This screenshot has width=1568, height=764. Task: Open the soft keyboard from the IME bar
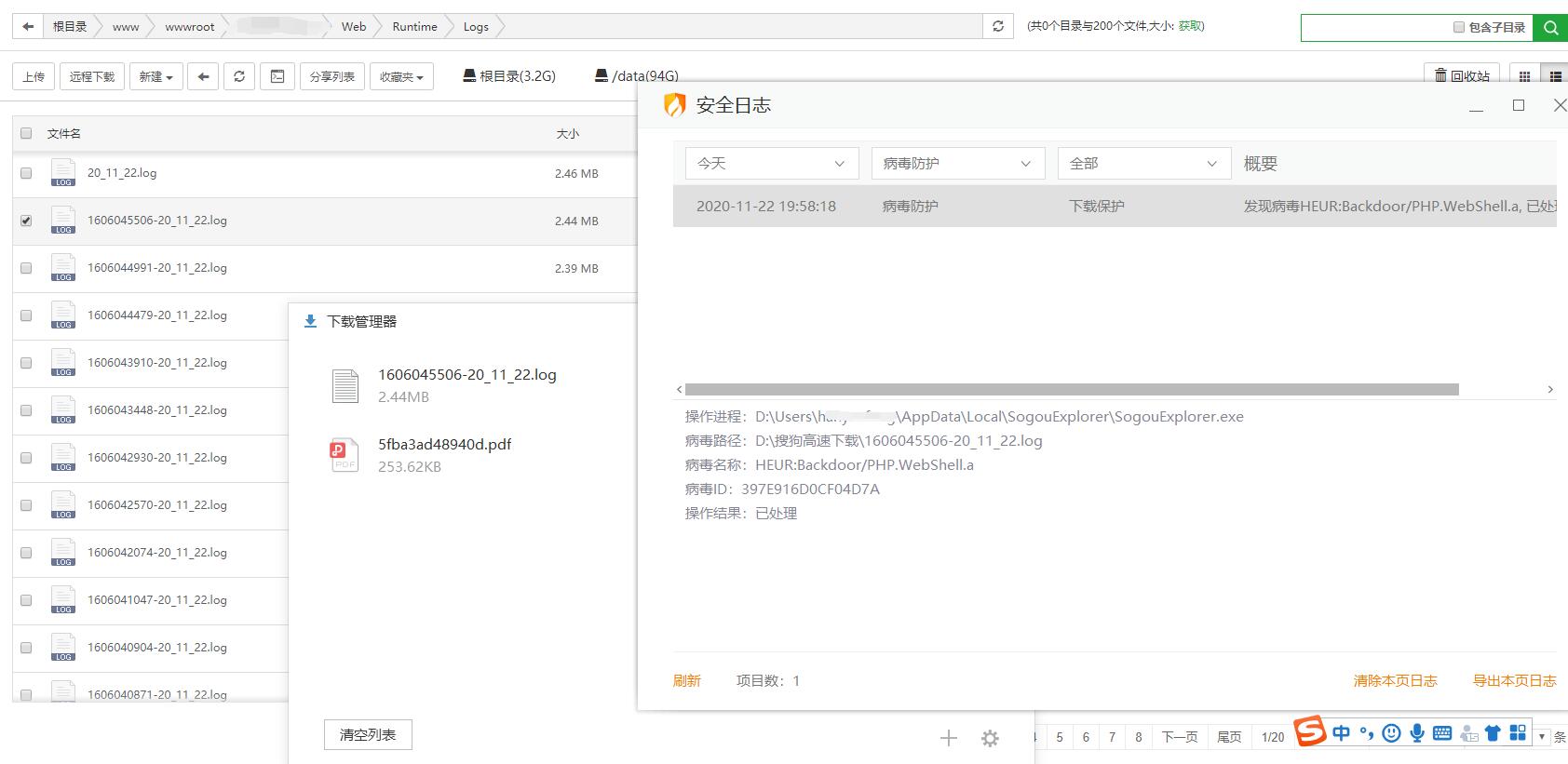coord(1441,733)
